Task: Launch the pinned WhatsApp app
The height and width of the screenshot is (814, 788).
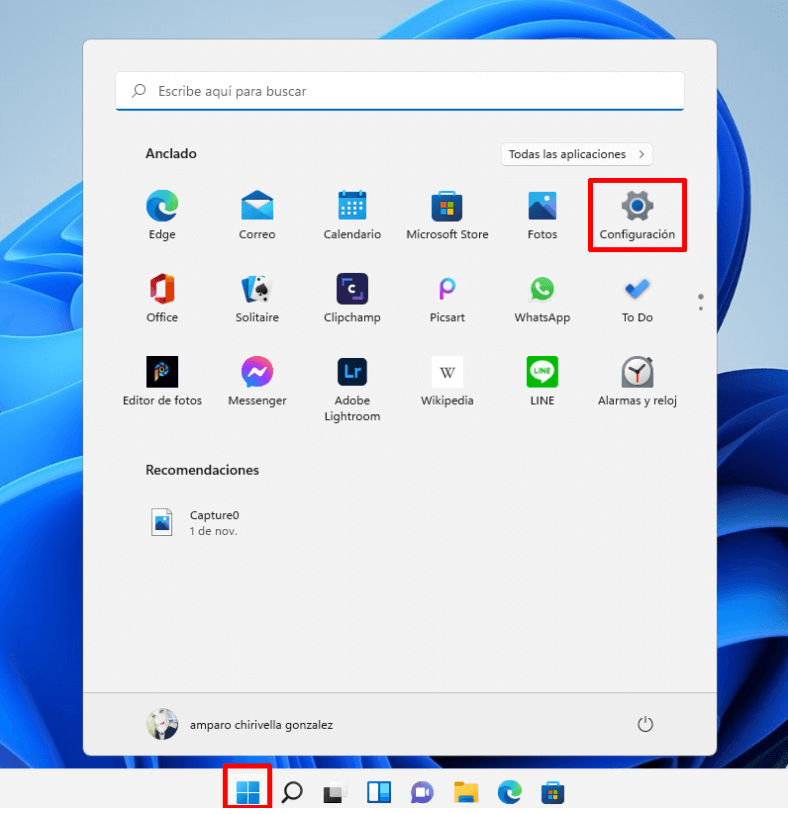Action: (x=542, y=298)
